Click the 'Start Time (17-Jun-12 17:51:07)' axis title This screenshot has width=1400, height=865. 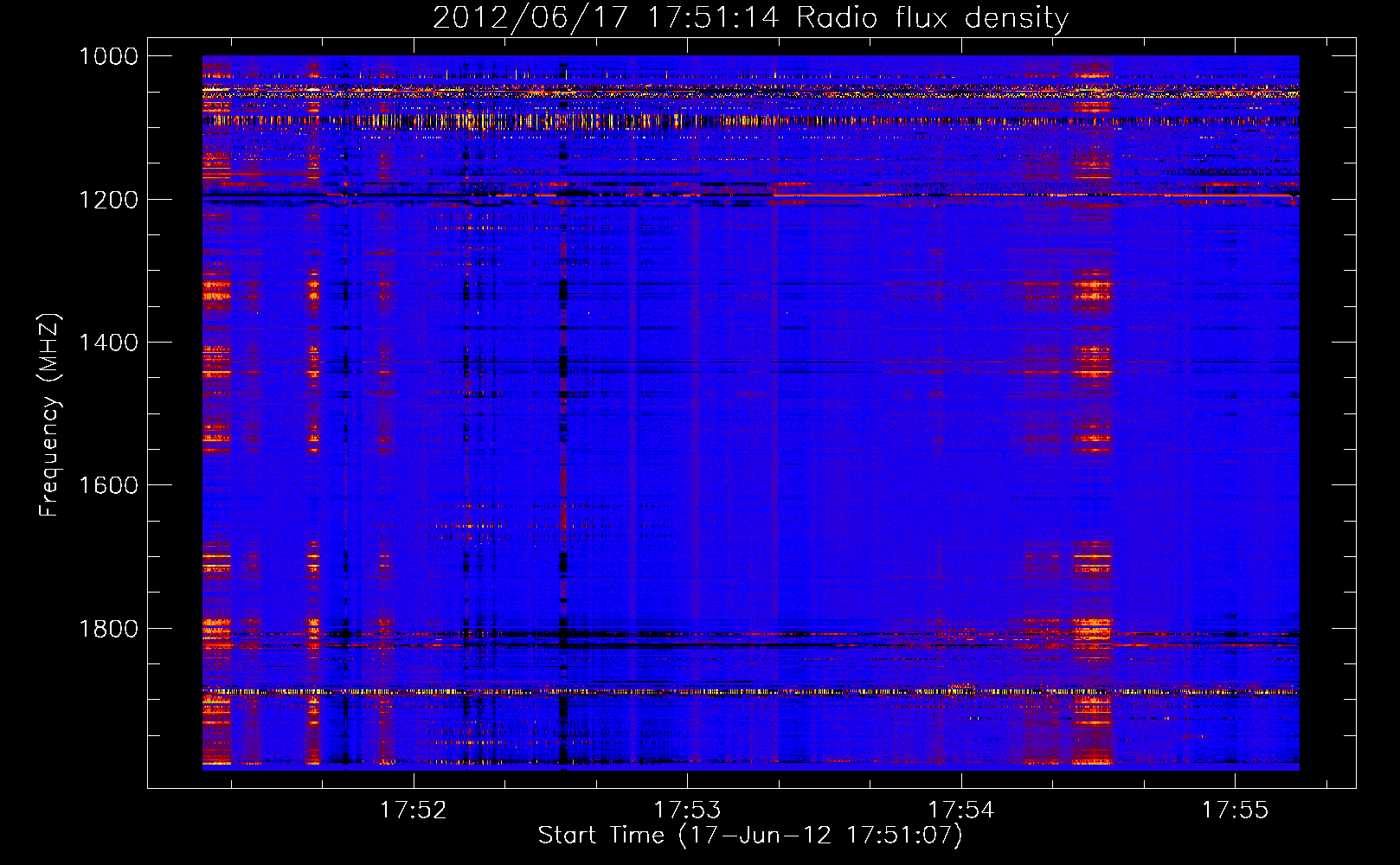click(x=750, y=836)
